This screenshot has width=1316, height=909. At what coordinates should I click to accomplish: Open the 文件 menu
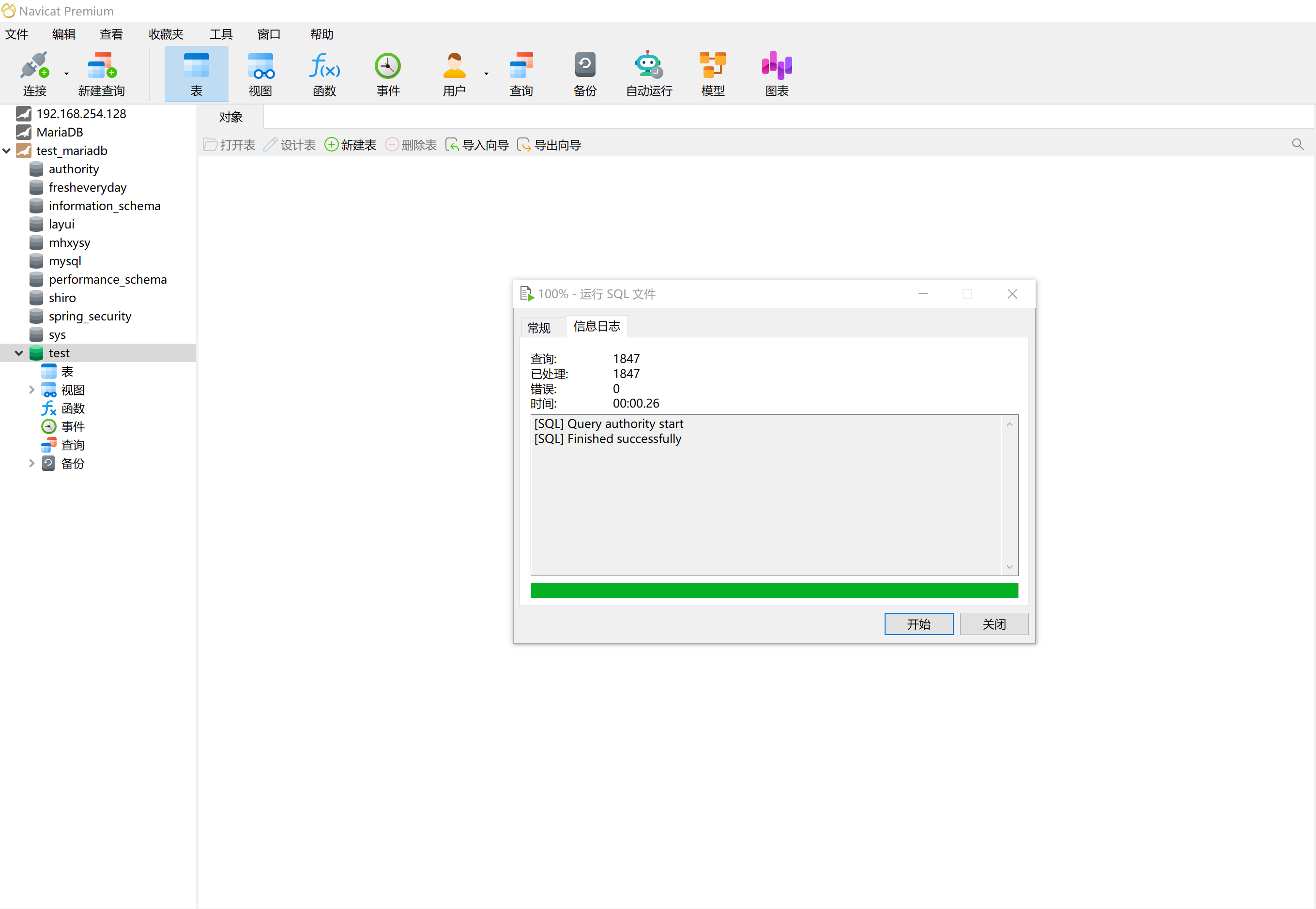pos(16,34)
